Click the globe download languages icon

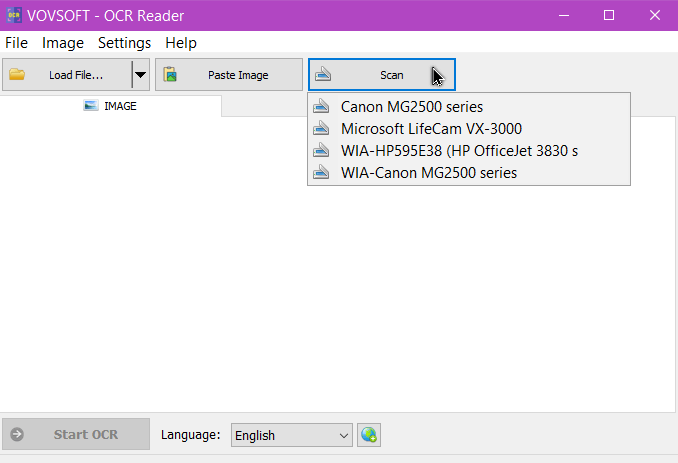click(x=369, y=435)
